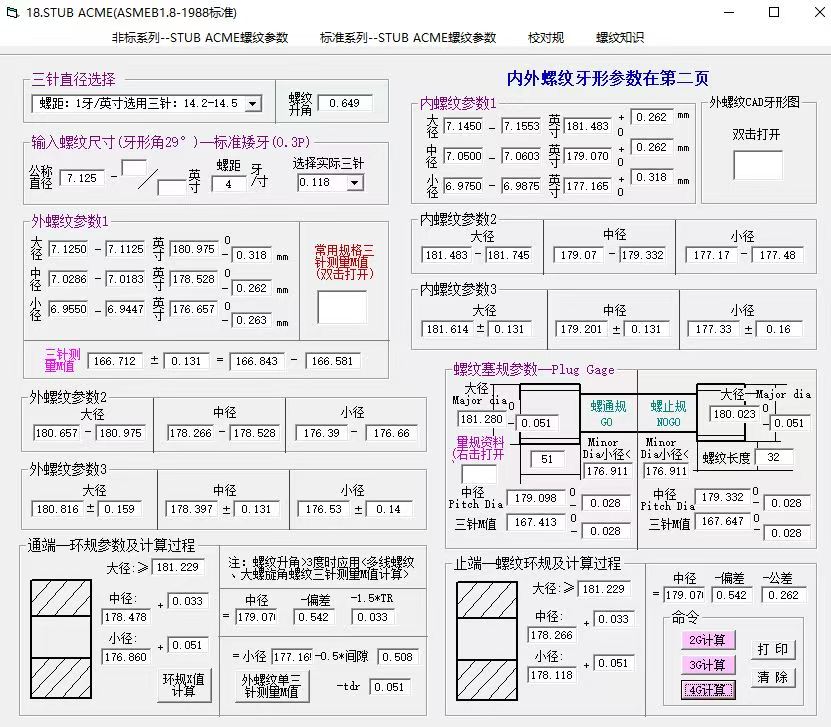
Task: Open the 螺纹知识 menu
Action: click(620, 38)
